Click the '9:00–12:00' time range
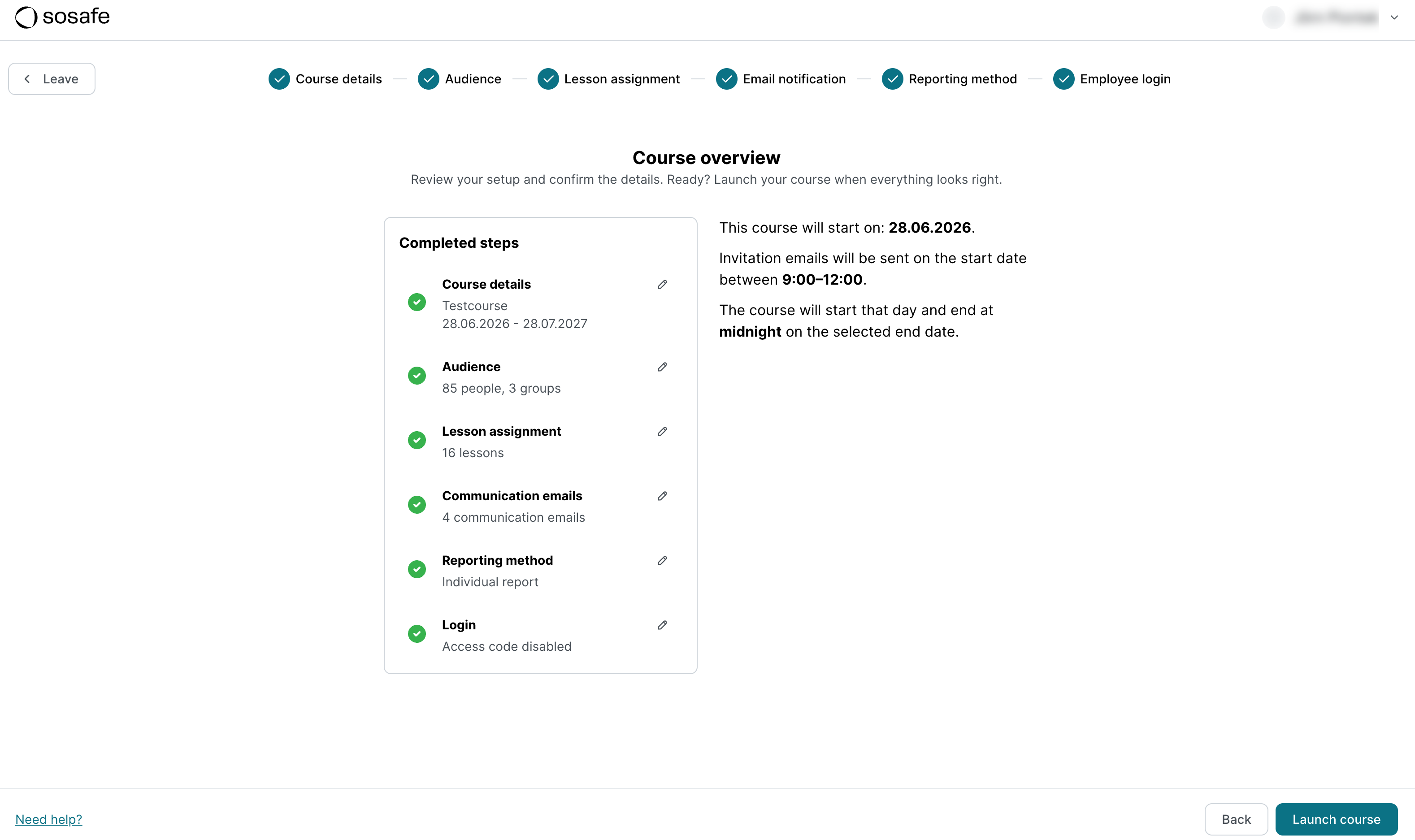This screenshot has height=840, width=1415. tap(822, 280)
